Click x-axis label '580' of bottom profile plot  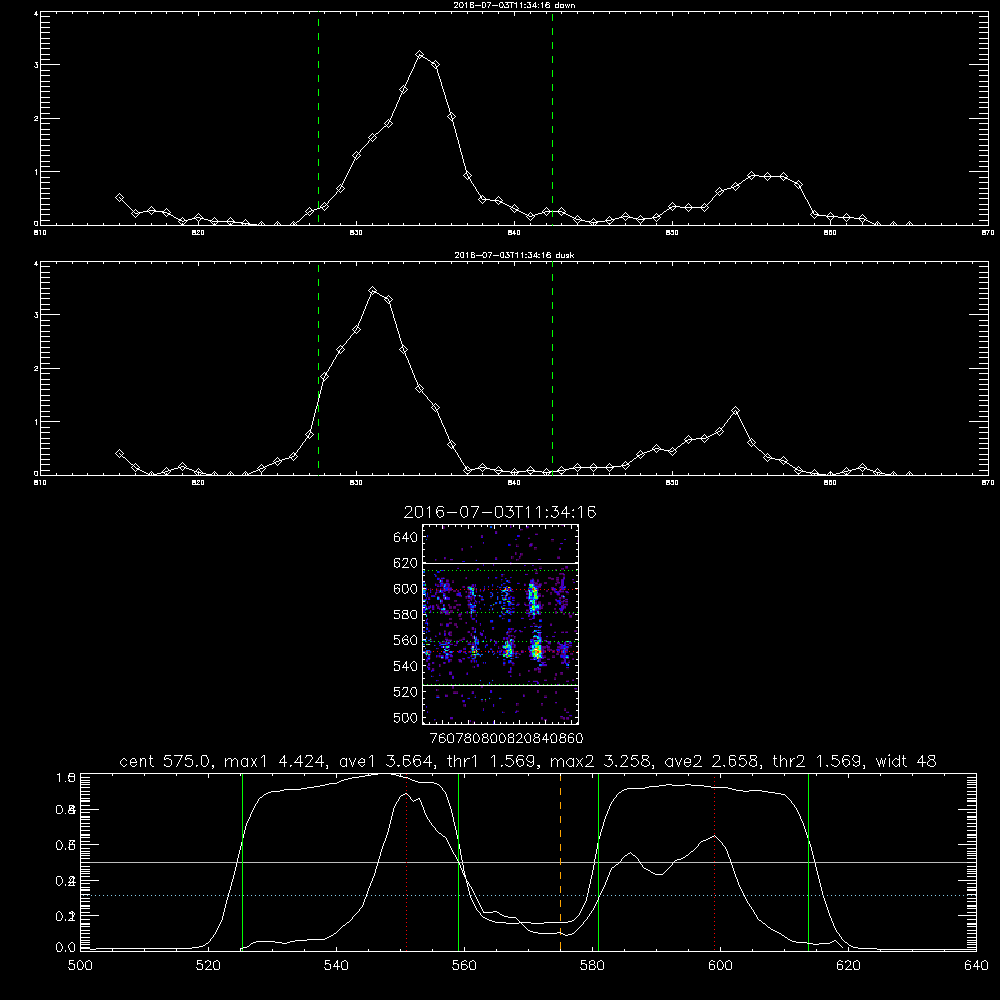coord(592,966)
